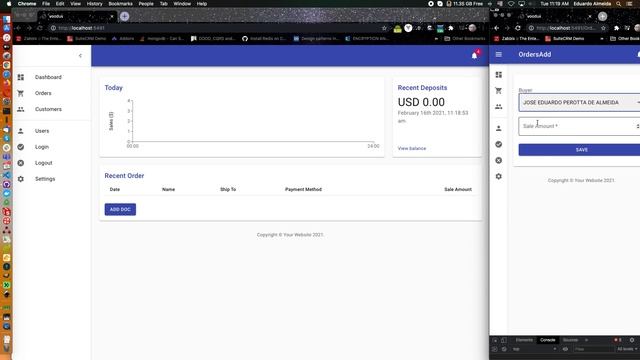Open settings gear in right window sidebar

(x=499, y=176)
